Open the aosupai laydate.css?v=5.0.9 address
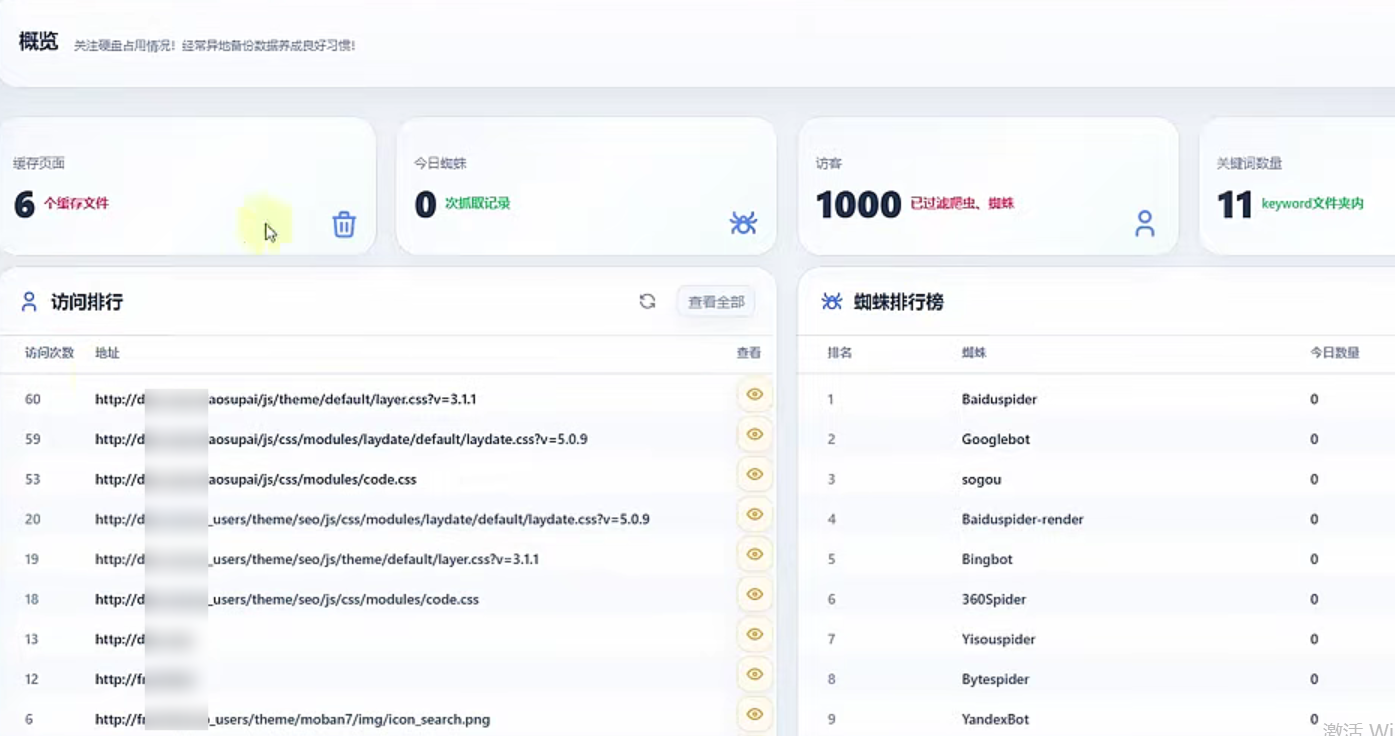The width and height of the screenshot is (1395, 736). pos(341,439)
